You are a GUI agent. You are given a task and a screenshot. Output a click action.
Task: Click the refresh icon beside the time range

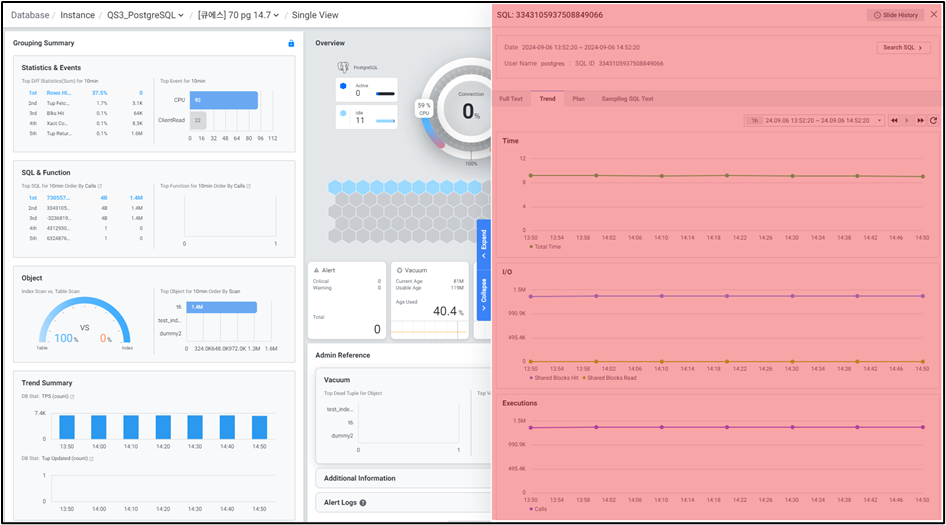point(933,120)
